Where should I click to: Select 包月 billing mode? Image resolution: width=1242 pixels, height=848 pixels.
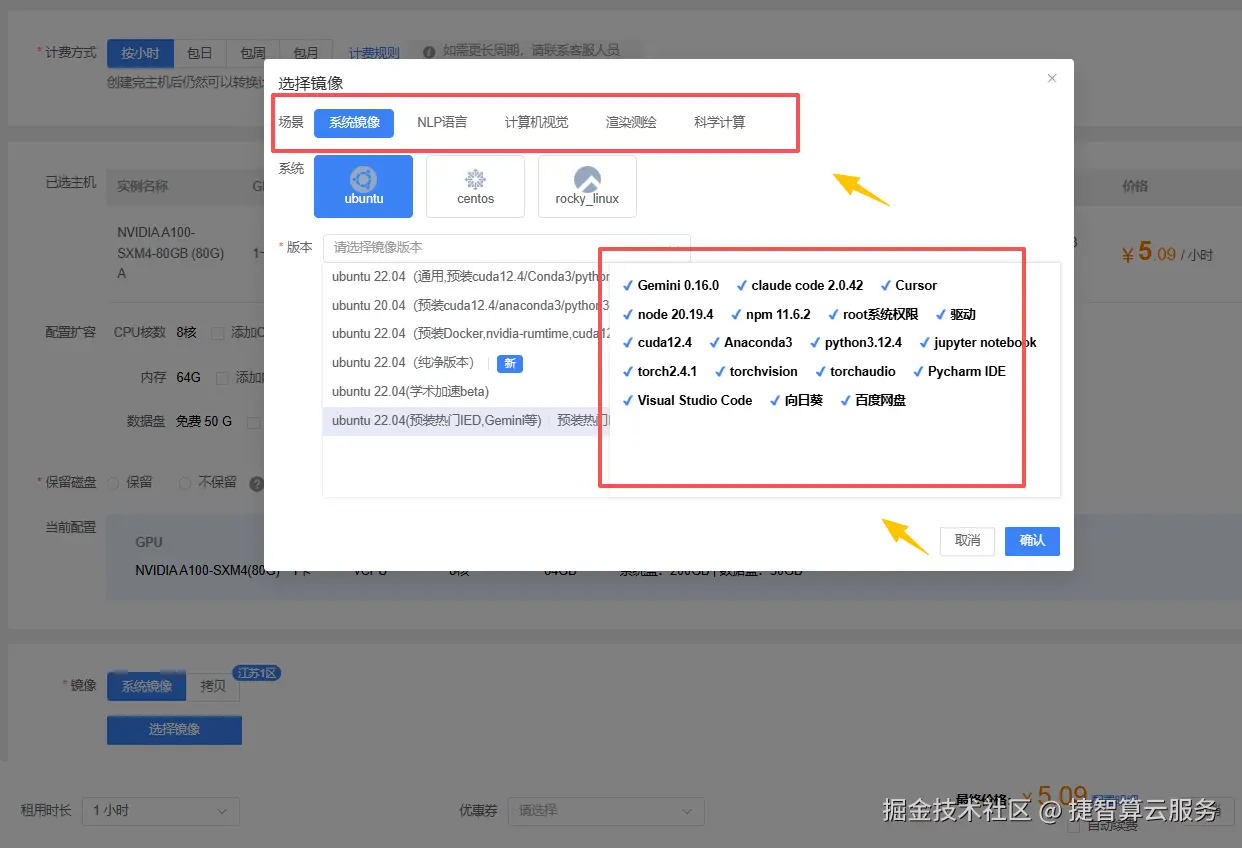click(306, 53)
